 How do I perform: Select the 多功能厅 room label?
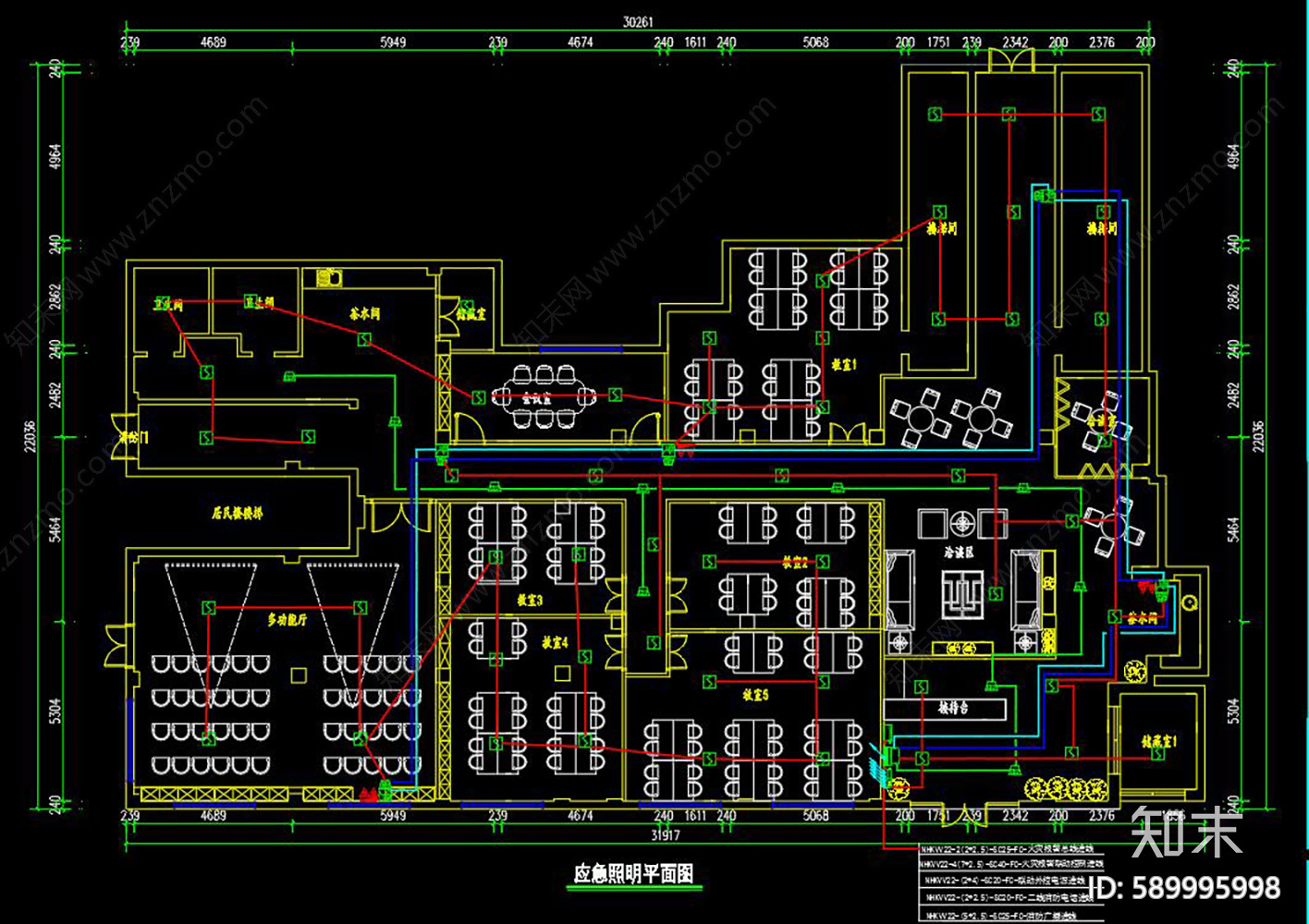[287, 620]
